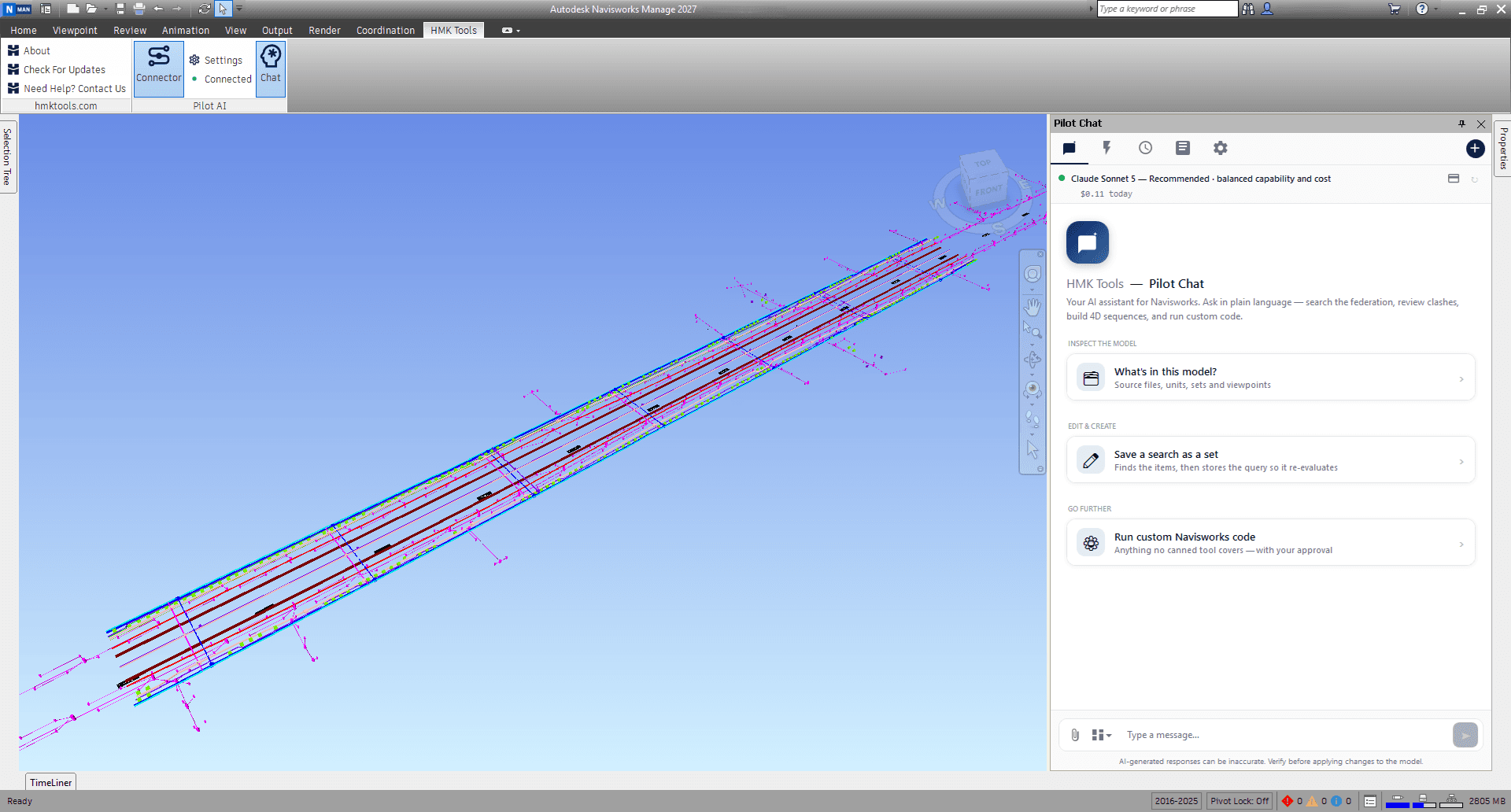Click the Type a message input field
The height and width of the screenshot is (812, 1511).
coord(1285,735)
